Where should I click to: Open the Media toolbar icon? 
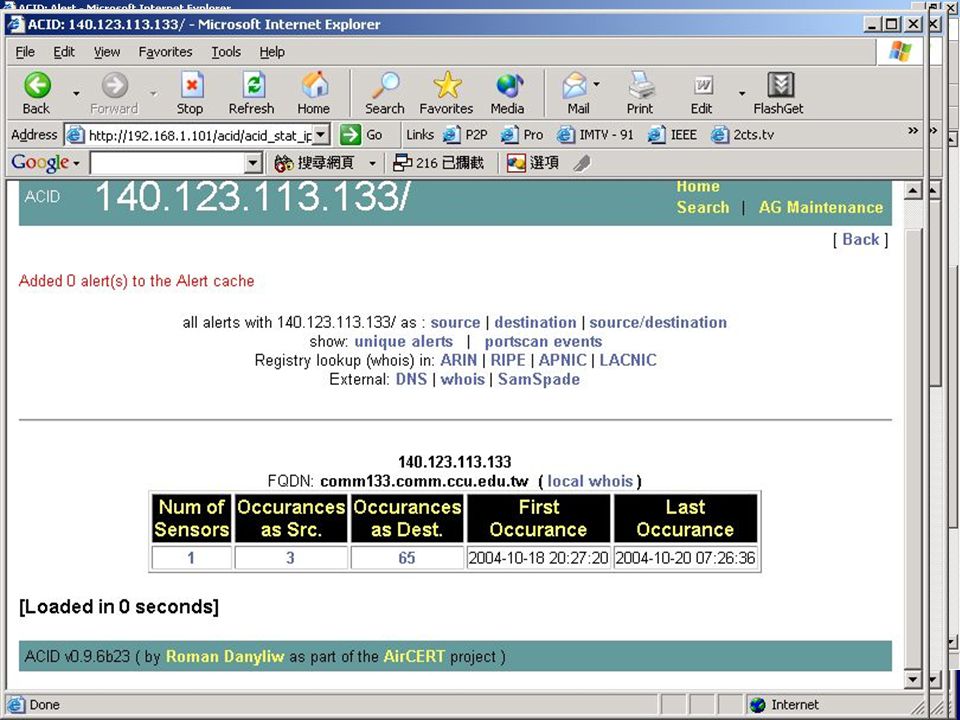(509, 85)
